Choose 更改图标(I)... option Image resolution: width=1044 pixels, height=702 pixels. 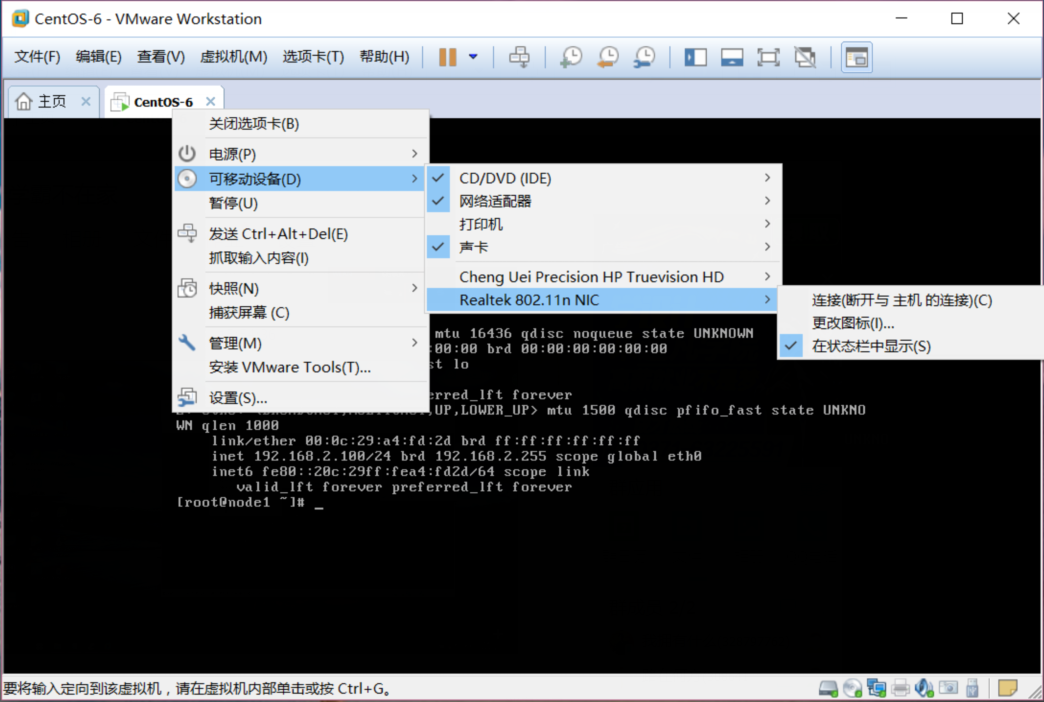click(x=911, y=323)
